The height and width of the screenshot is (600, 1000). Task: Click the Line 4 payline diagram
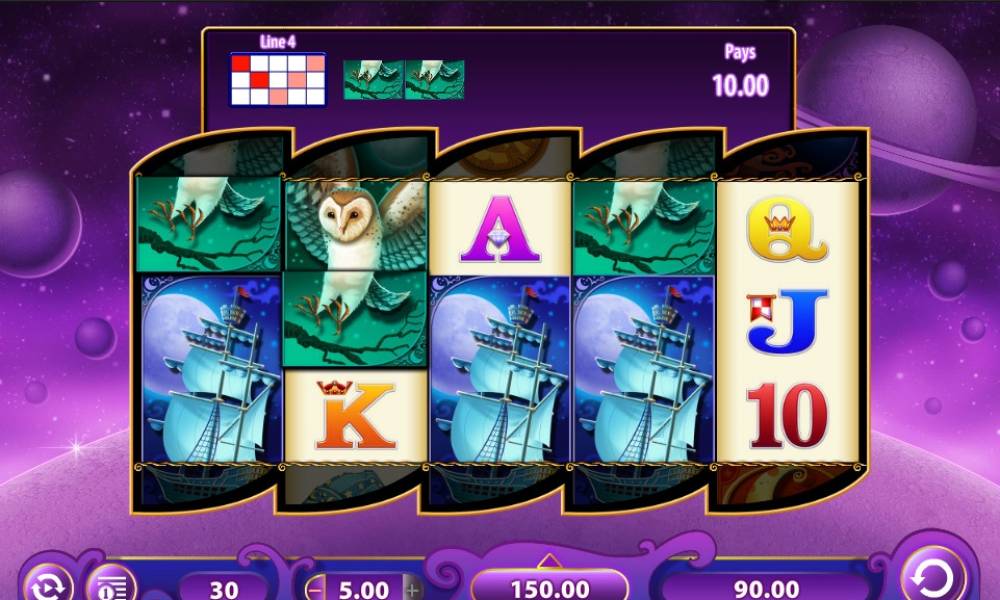coord(277,79)
